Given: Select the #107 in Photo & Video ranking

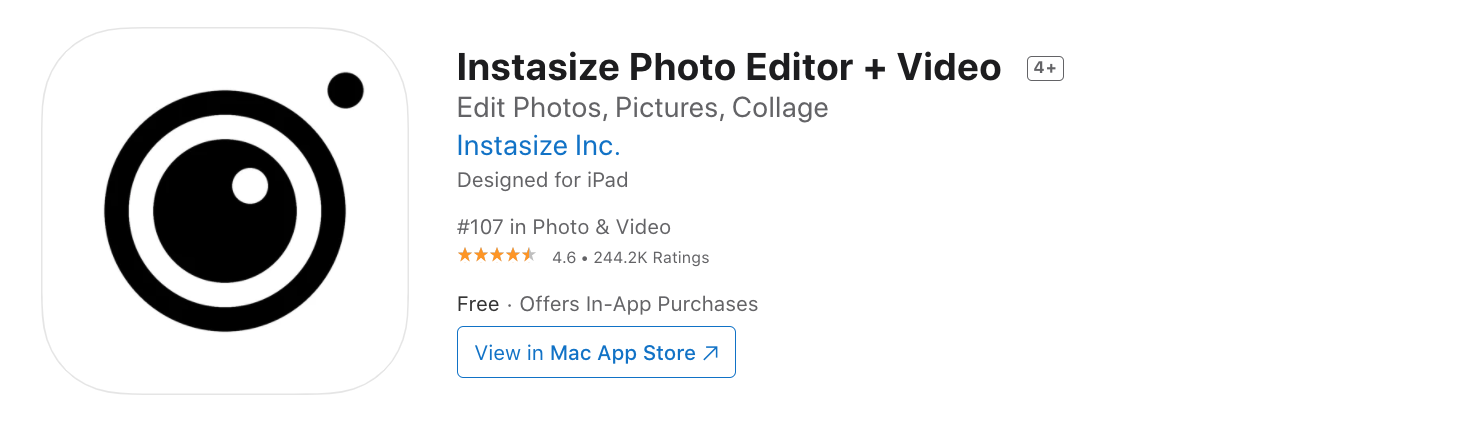Looking at the screenshot, I should pyautogui.click(x=563, y=227).
